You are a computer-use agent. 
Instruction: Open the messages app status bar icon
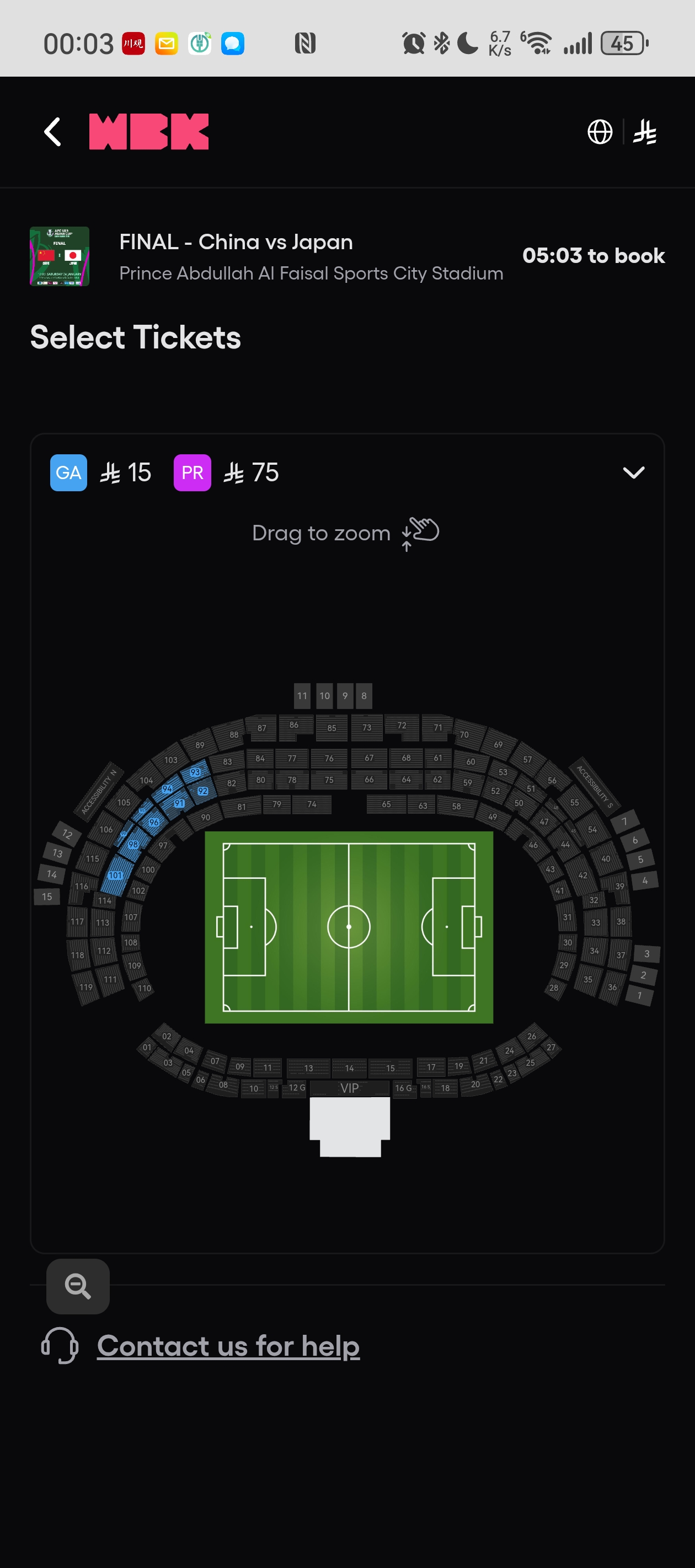point(232,44)
